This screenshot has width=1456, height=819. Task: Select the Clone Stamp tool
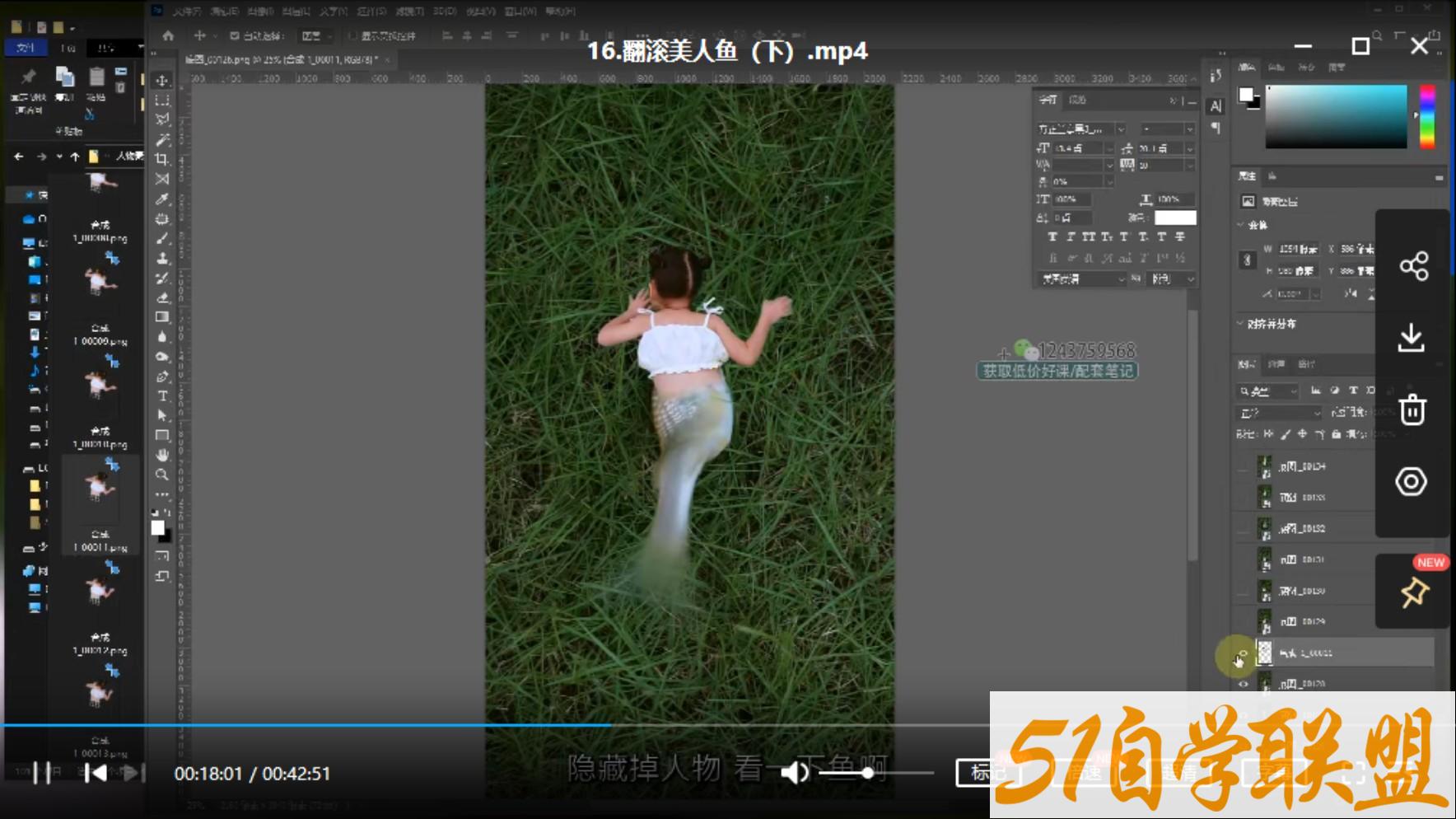point(162,259)
